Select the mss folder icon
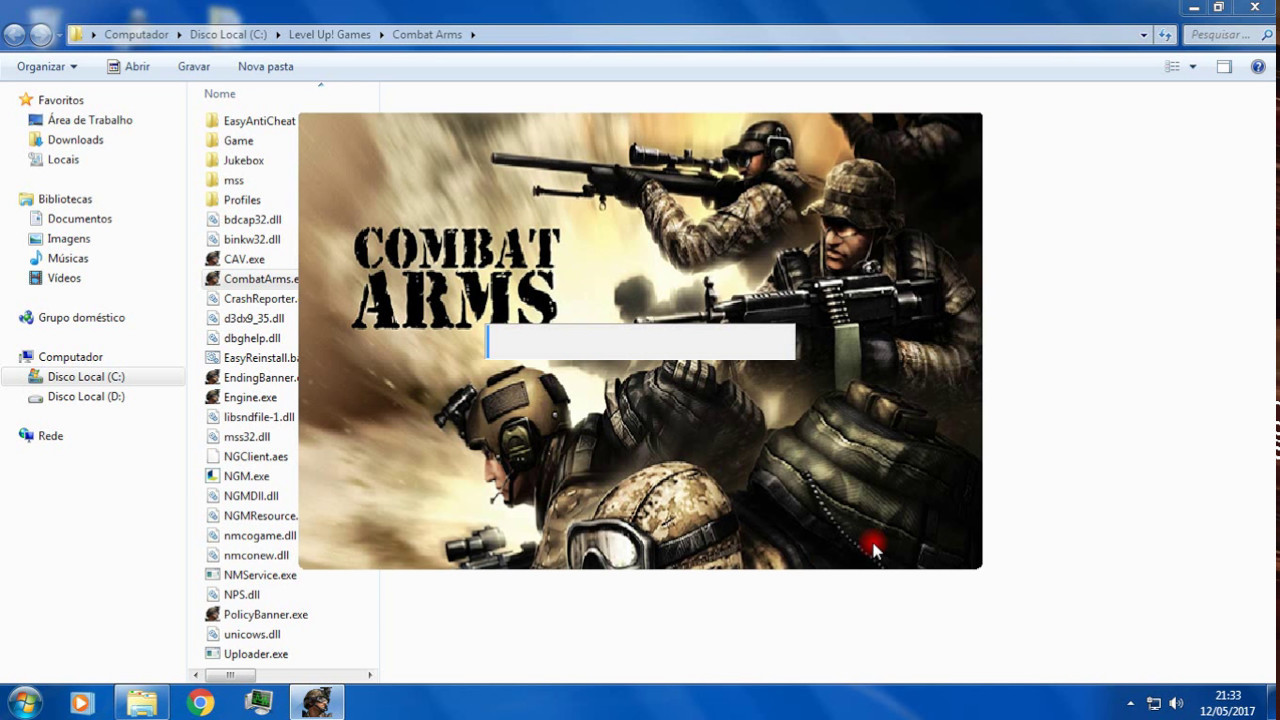The width and height of the screenshot is (1280, 720). pos(212,180)
